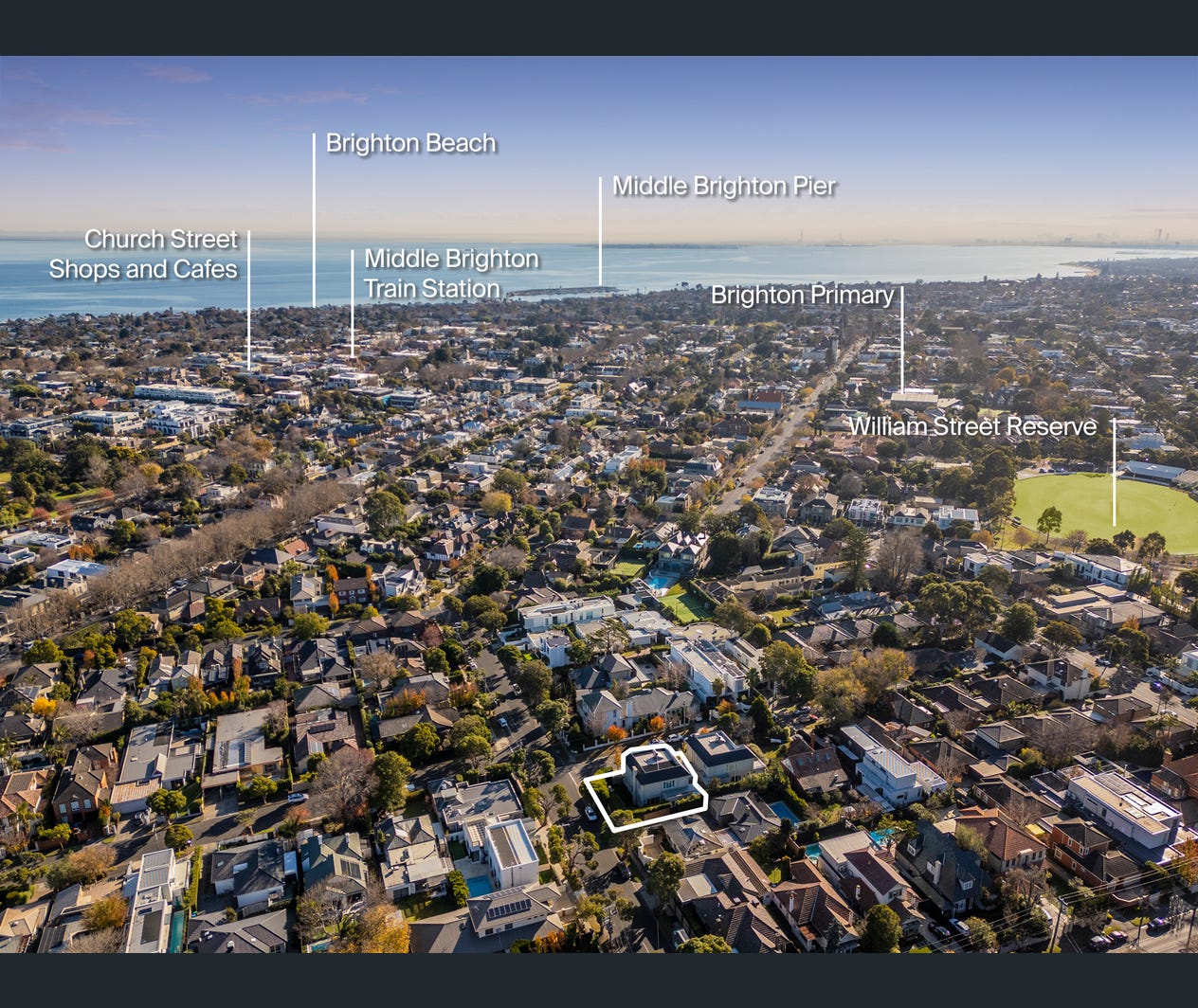Click the pier breakwater extending into the bay
Screen dimensions: 1198x1008
[x=559, y=292]
